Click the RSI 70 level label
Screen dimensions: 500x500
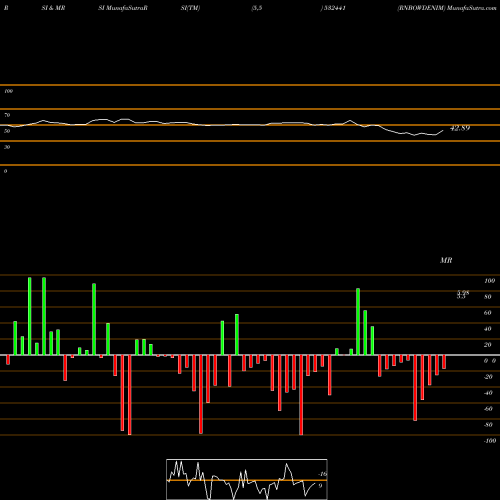pos(7,115)
